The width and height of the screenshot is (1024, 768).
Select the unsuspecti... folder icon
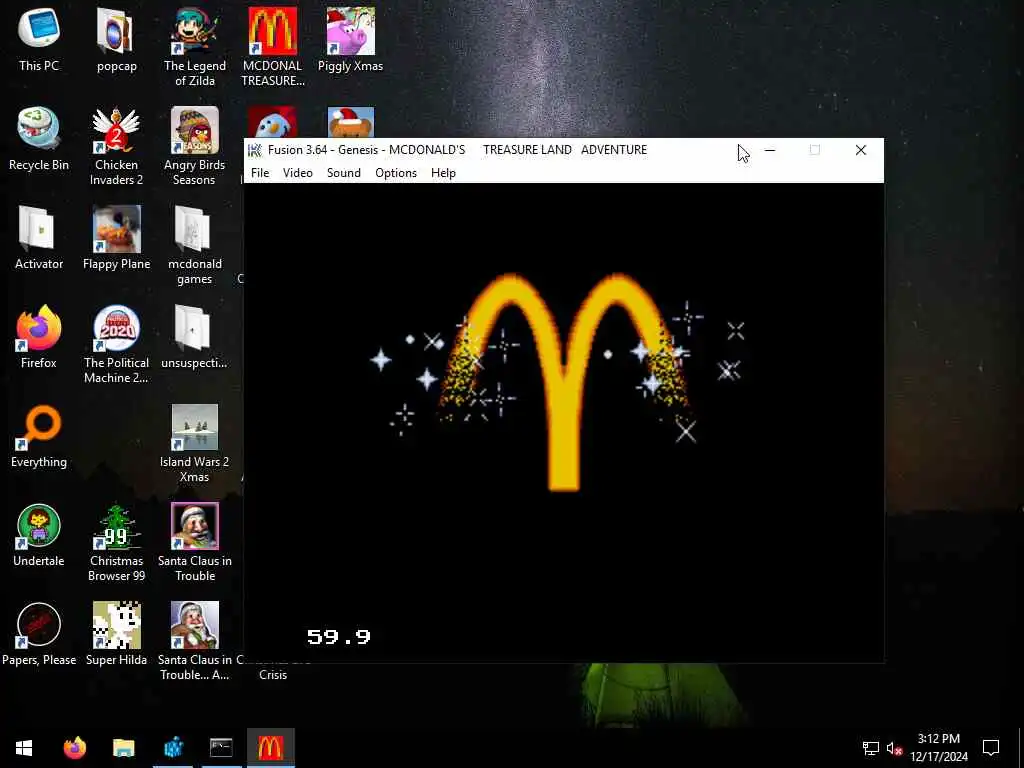click(195, 337)
